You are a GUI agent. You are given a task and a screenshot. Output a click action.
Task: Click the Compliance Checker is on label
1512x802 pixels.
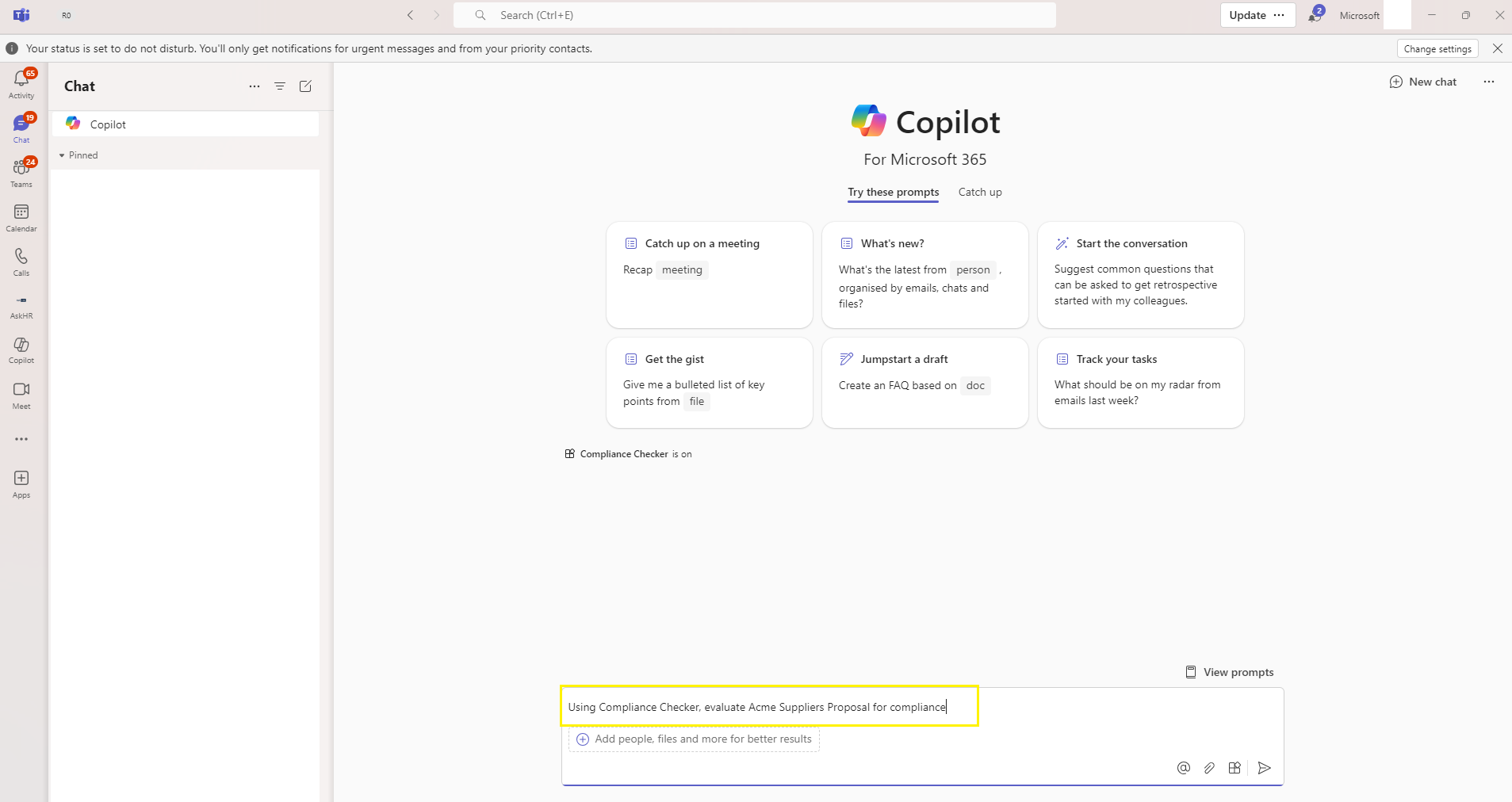point(628,454)
